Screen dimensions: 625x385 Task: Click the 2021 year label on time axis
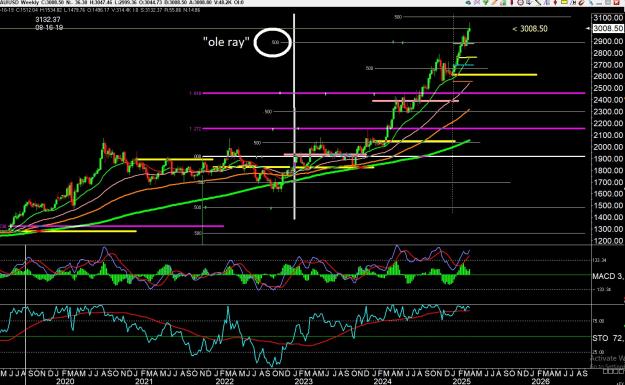pos(144,381)
